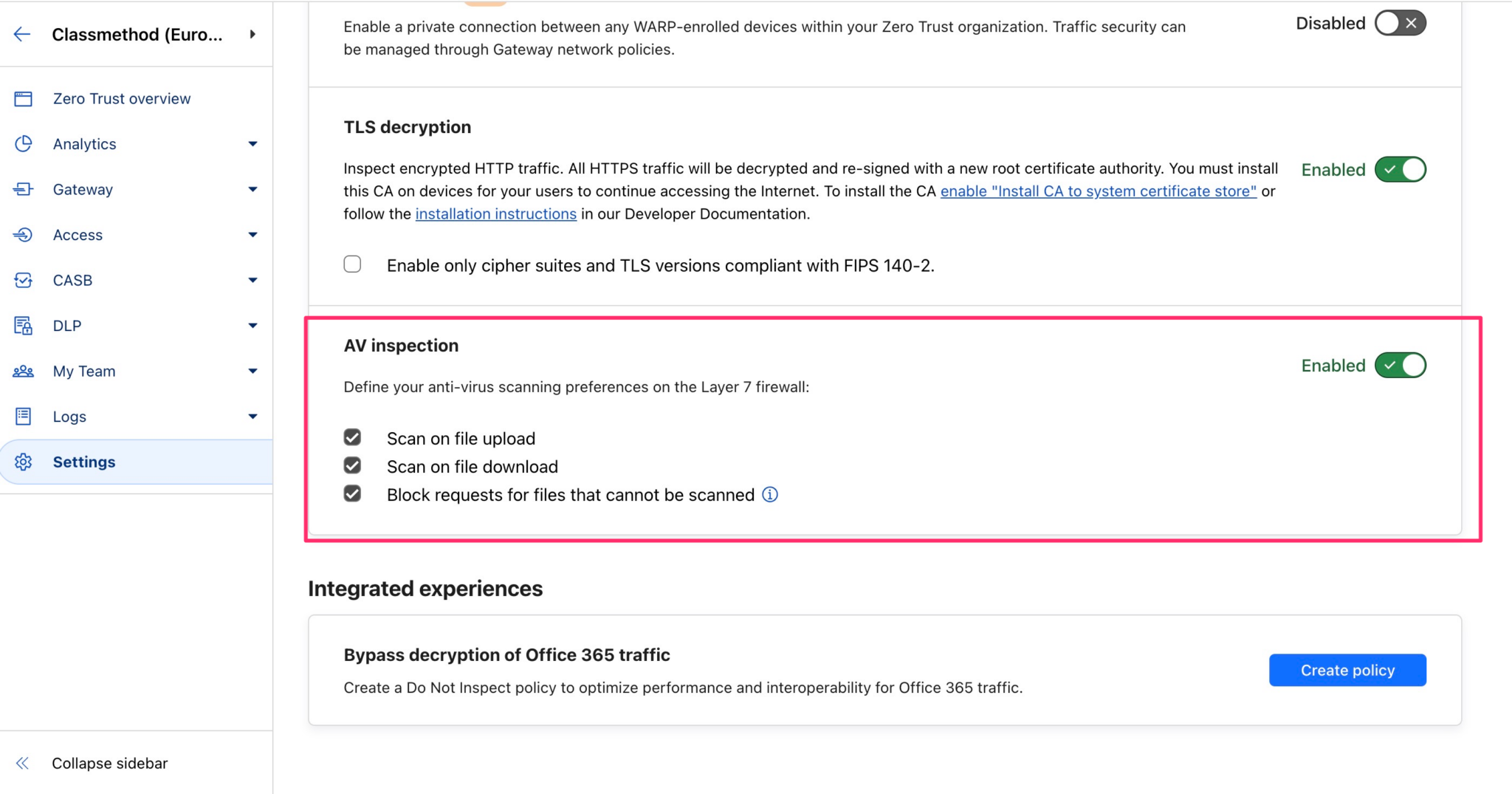Open the CASB sidebar icon

pyautogui.click(x=24, y=280)
